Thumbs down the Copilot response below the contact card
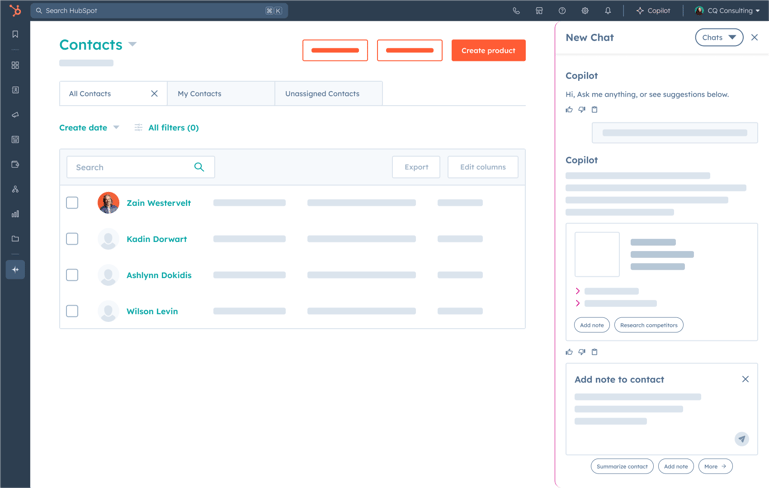This screenshot has width=769, height=488. tap(582, 352)
